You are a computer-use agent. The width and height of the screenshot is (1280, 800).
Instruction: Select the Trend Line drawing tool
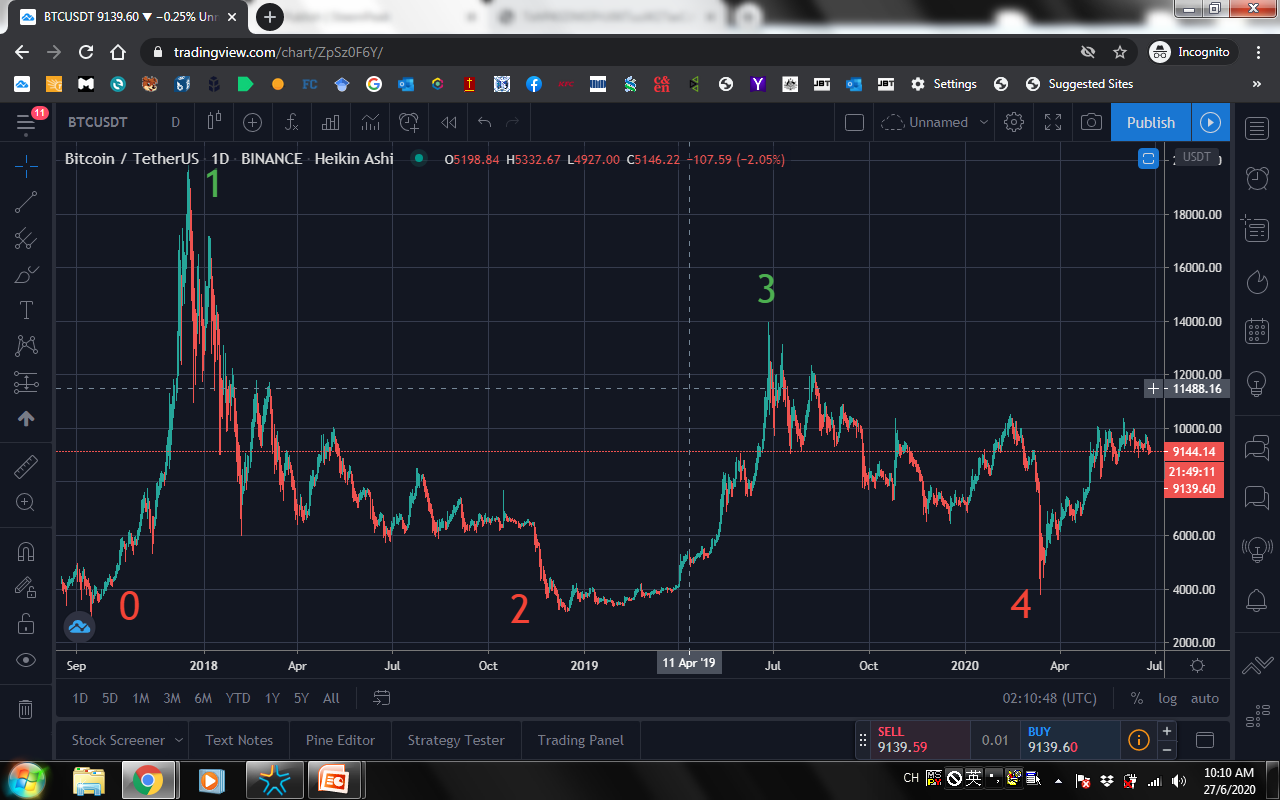[27, 202]
